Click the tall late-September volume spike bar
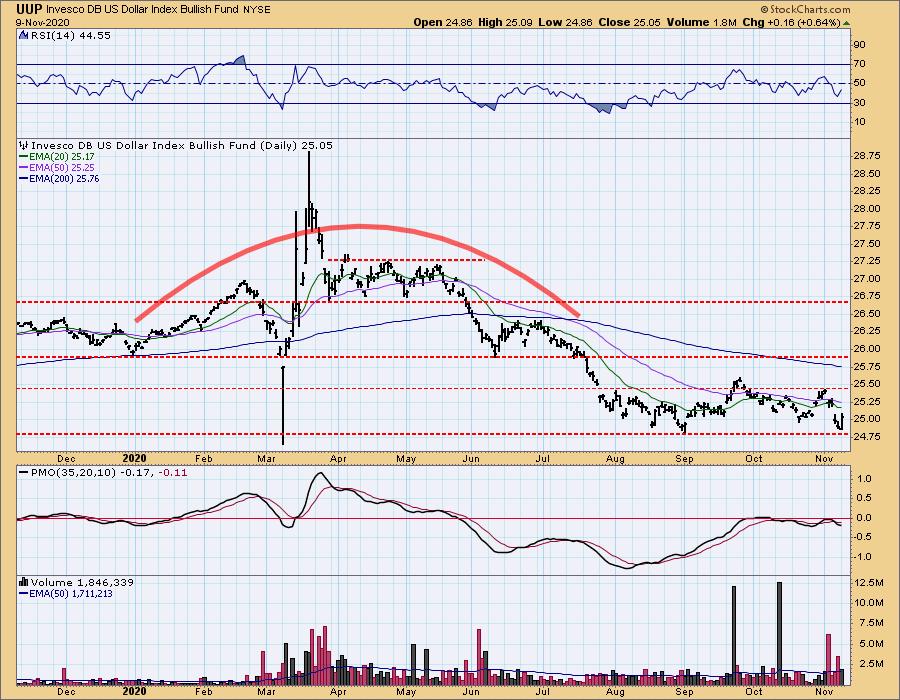Image resolution: width=900 pixels, height=700 pixels. tap(734, 636)
